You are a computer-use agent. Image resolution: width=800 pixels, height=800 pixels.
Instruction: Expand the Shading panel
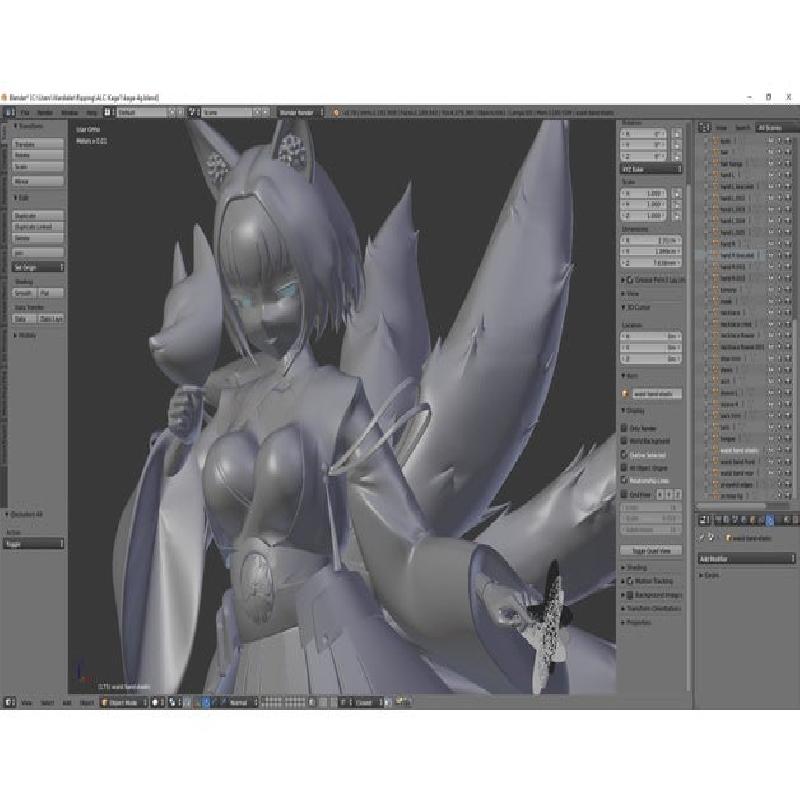(x=634, y=567)
